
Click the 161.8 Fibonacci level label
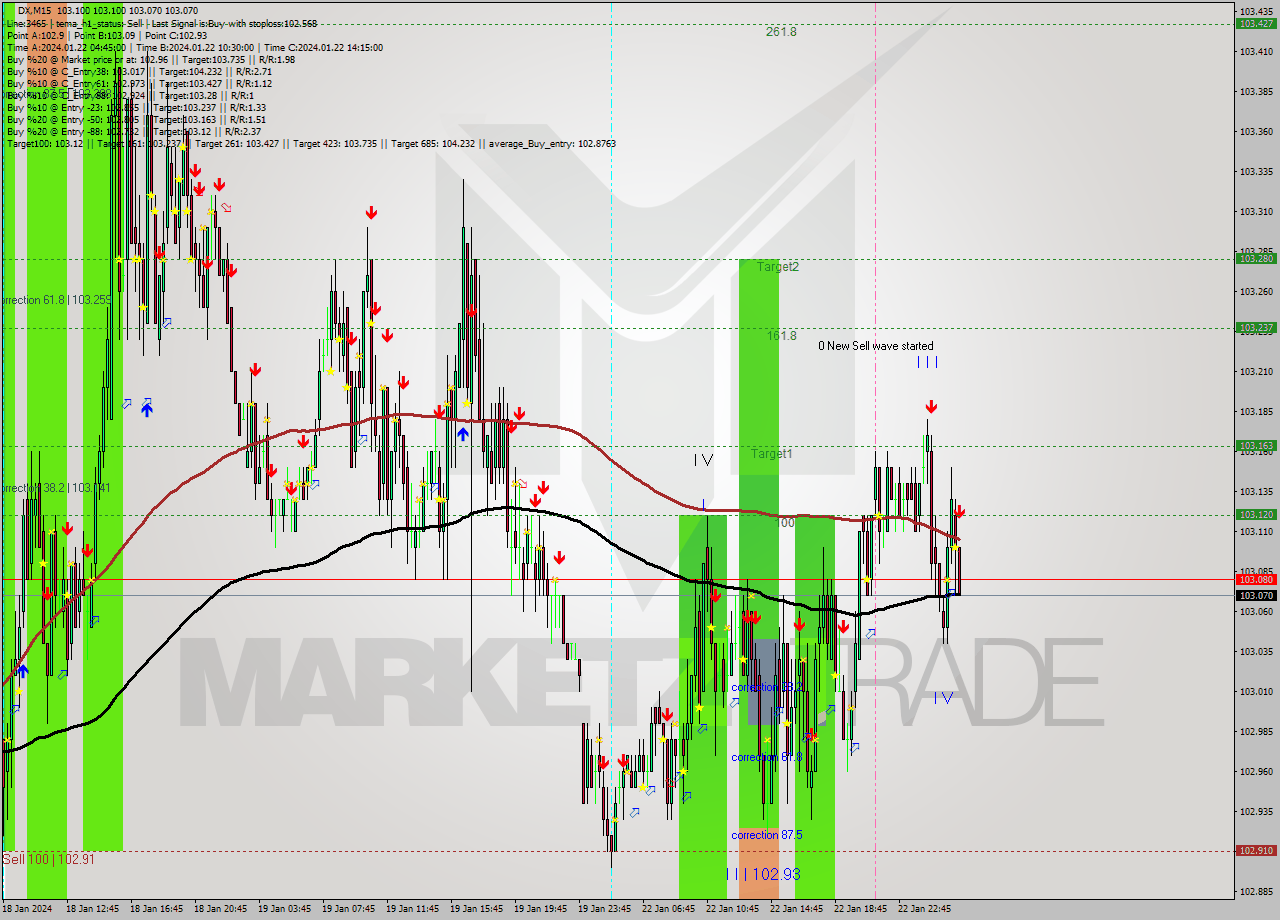tap(781, 336)
